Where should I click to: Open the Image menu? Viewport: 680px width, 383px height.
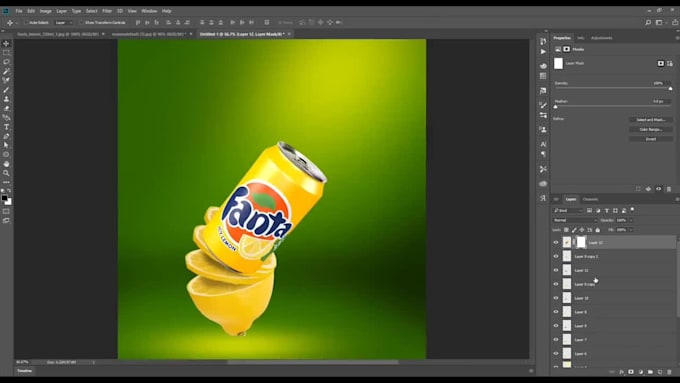[46, 11]
